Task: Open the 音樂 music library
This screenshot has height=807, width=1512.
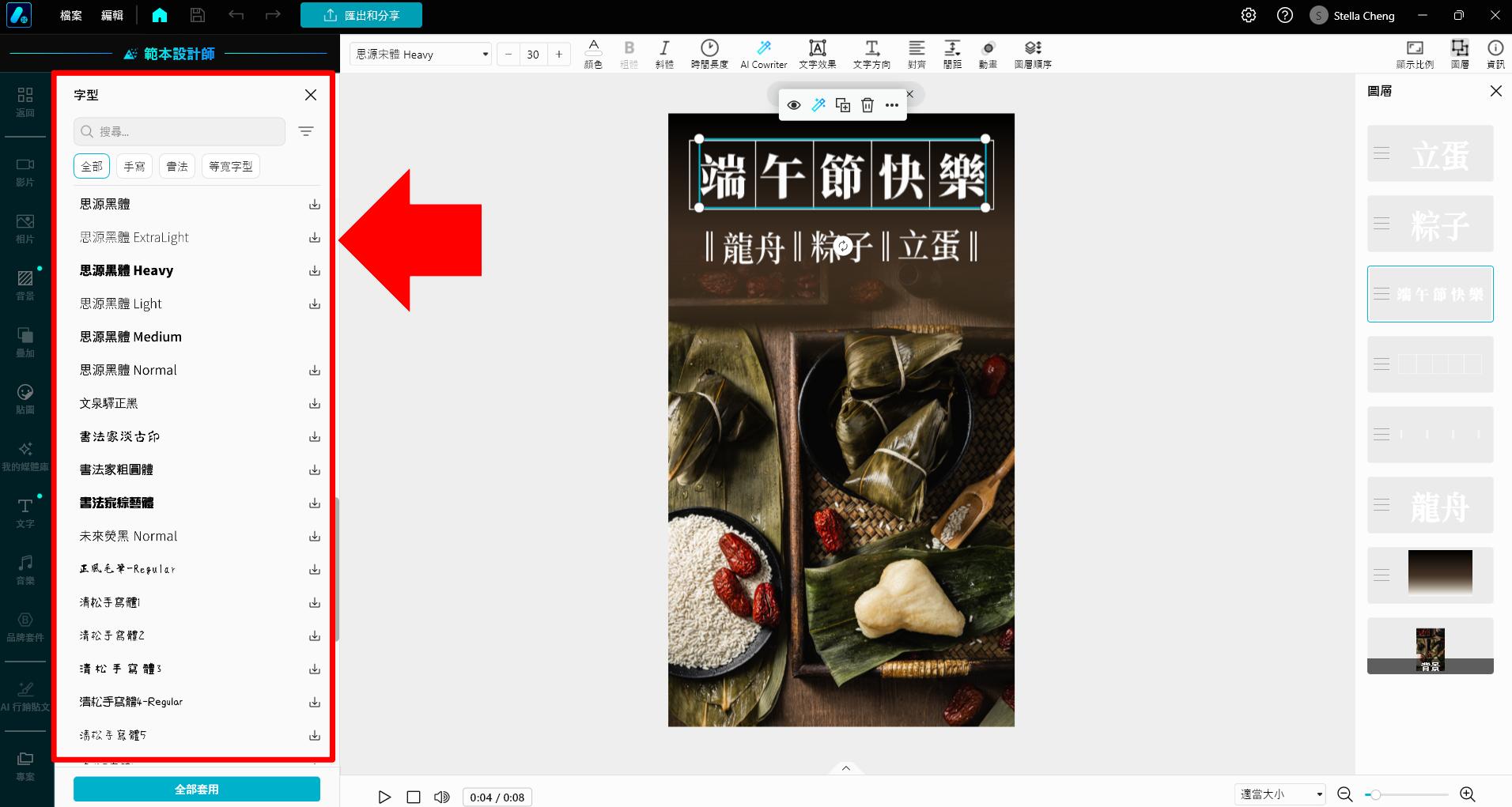Action: click(x=25, y=569)
